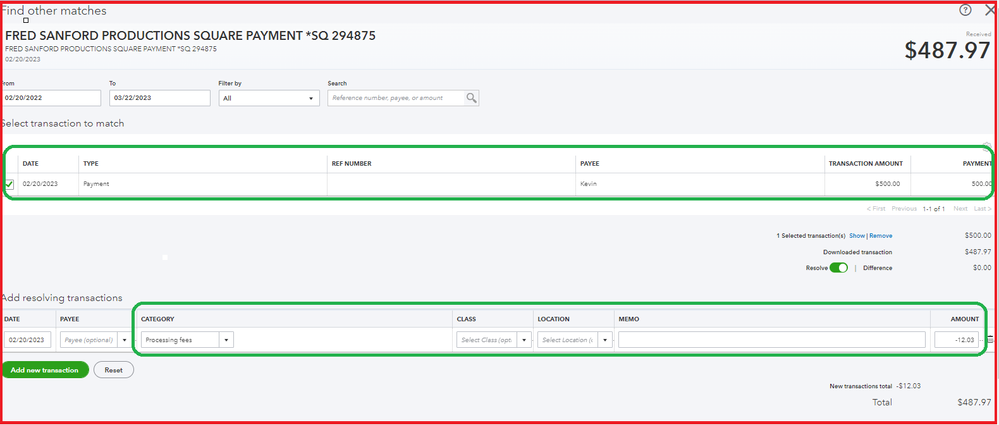Close the Find other matches dialog
Screen dimensions: 999x425
coord(989,10)
